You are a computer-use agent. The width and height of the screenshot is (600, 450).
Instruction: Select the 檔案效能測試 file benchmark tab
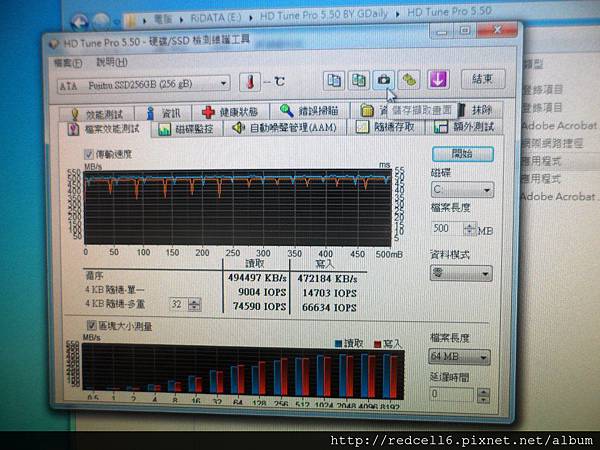click(x=104, y=129)
